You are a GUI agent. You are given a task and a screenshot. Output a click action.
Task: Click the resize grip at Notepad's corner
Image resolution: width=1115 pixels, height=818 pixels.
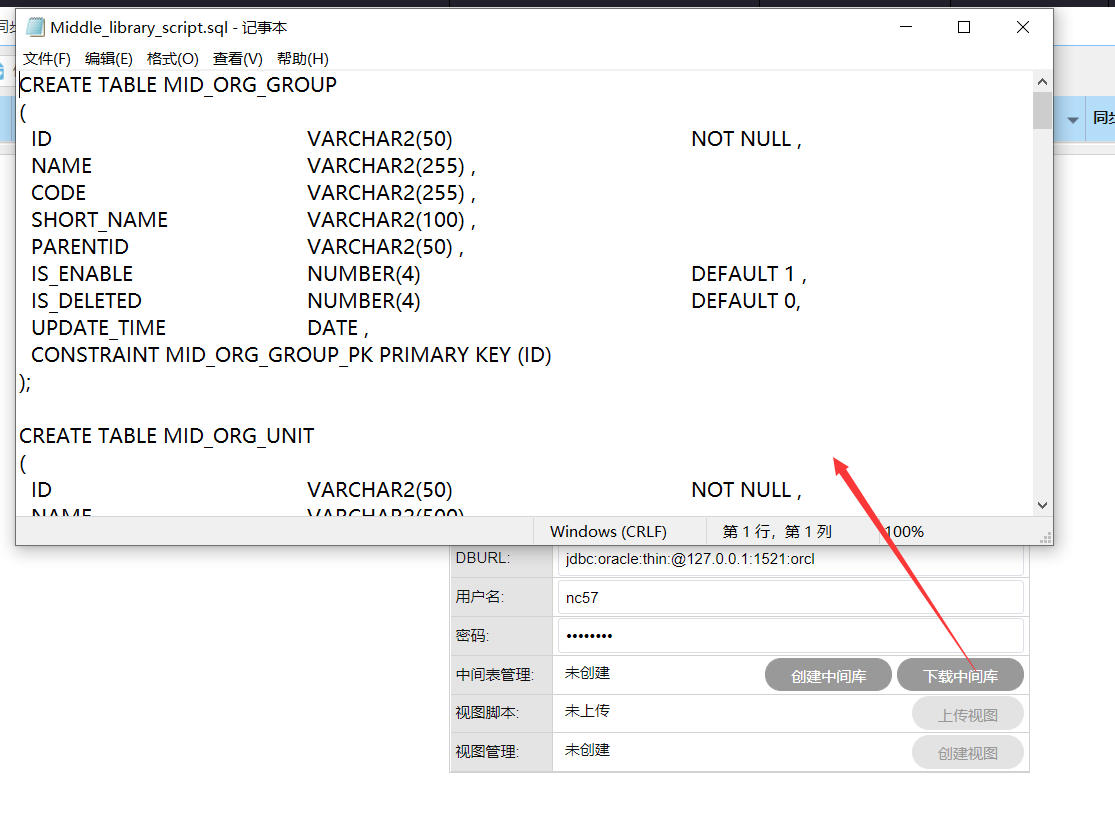(x=1045, y=537)
